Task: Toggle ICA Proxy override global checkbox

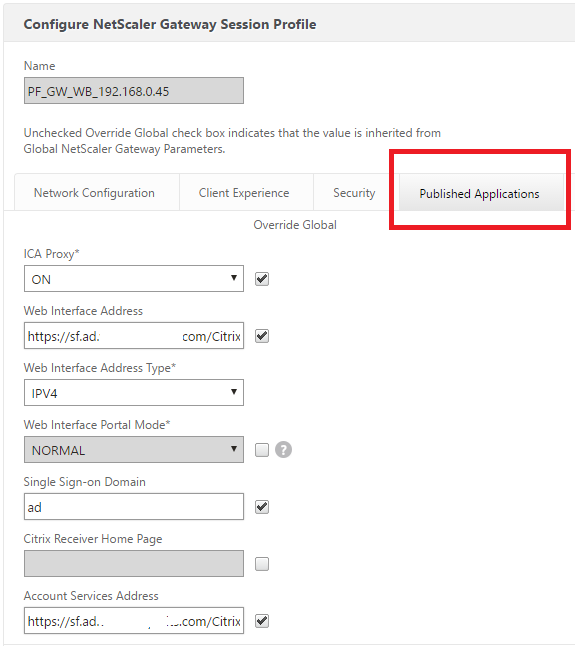Action: (262, 279)
